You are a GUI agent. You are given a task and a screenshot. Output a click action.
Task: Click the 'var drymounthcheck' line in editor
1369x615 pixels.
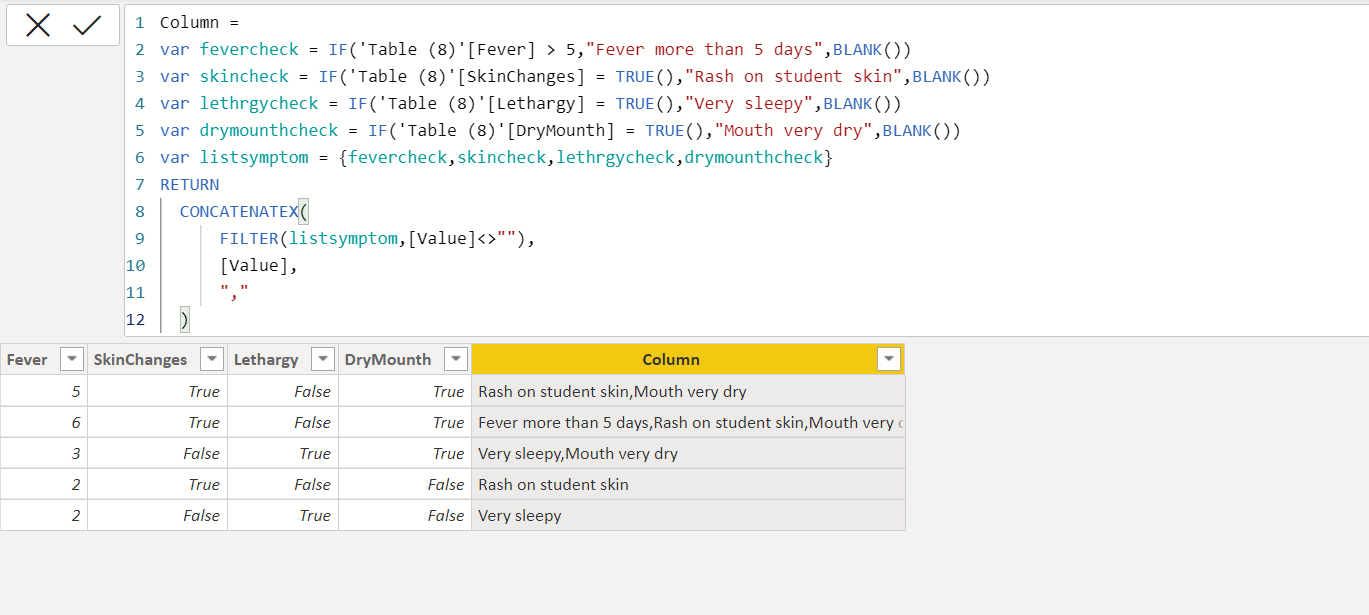point(560,130)
